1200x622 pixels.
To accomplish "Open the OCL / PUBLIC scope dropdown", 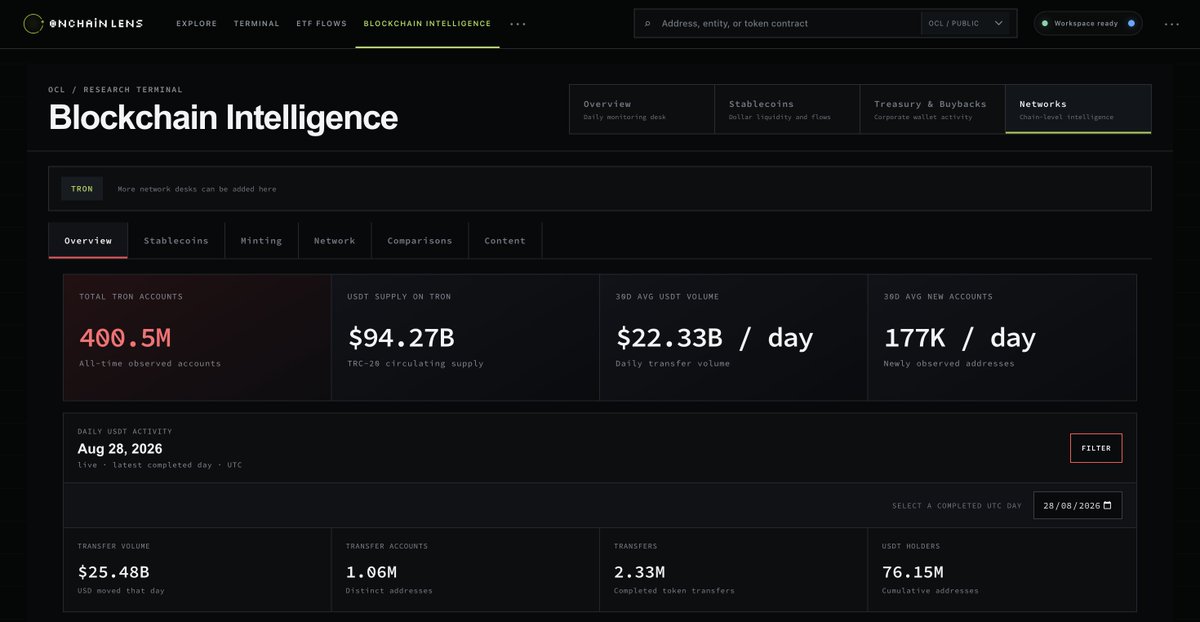I will click(965, 23).
